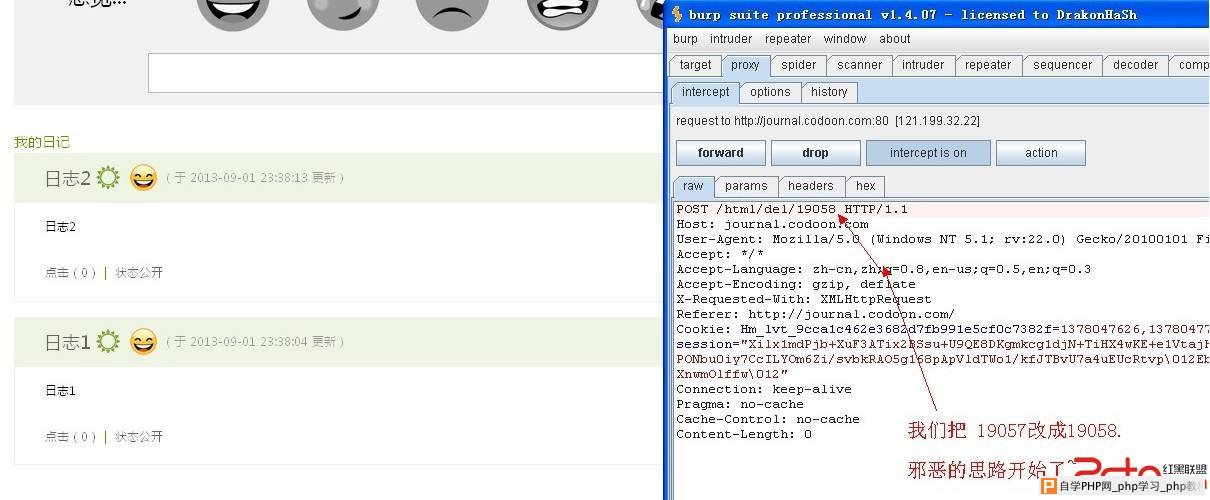Click 点击(0) under 日志2

tap(71, 272)
